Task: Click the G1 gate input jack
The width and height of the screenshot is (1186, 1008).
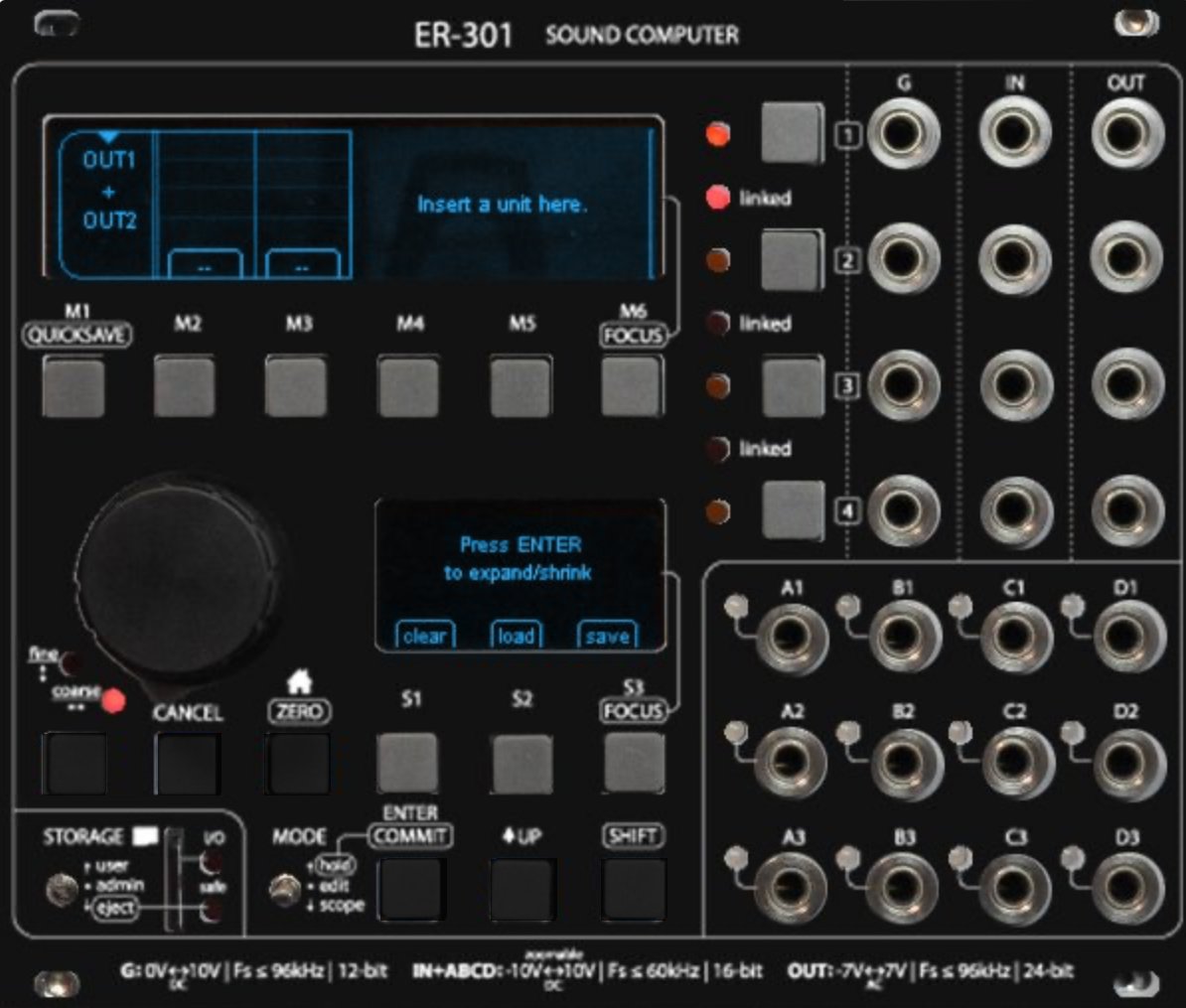Action: click(x=903, y=134)
